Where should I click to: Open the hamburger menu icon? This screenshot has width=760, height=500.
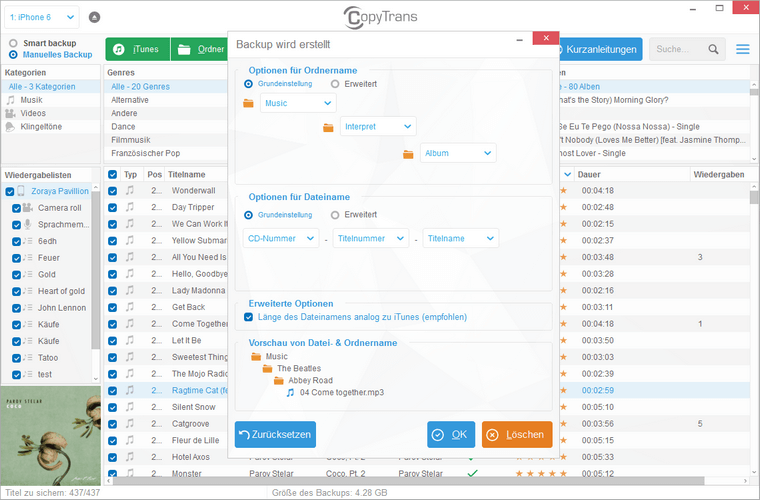(743, 49)
